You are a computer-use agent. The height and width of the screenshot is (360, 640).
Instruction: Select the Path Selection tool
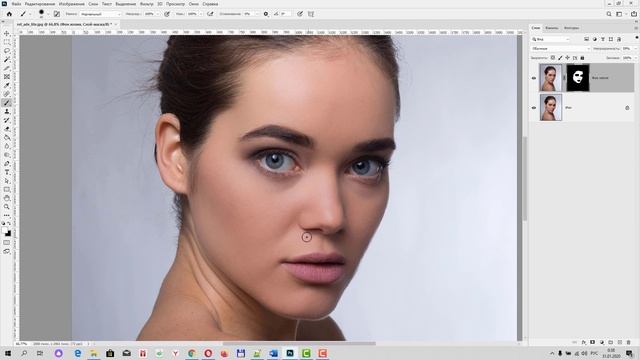click(x=7, y=181)
